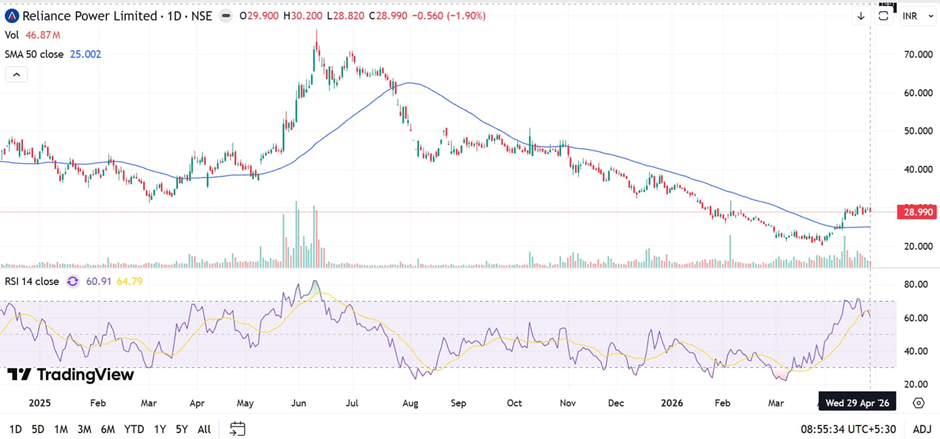Viewport: 940px width, 439px height.
Task: Click the purple RSI indicator icon
Action: click(72, 282)
